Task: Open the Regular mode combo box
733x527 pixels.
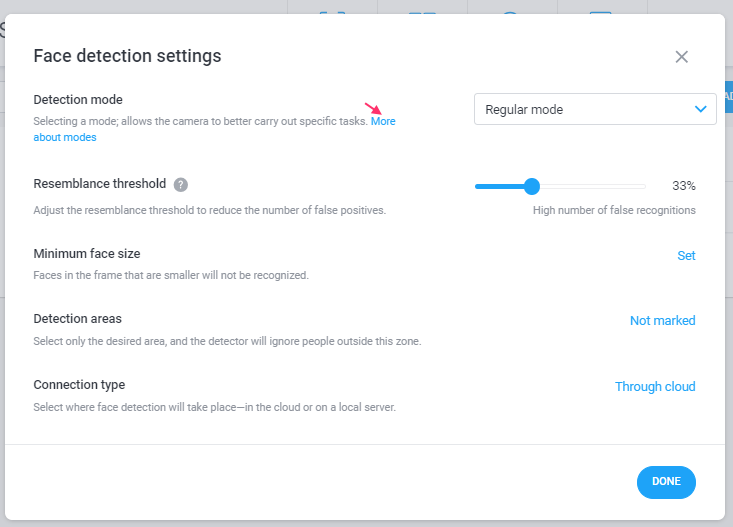Action: (x=595, y=109)
